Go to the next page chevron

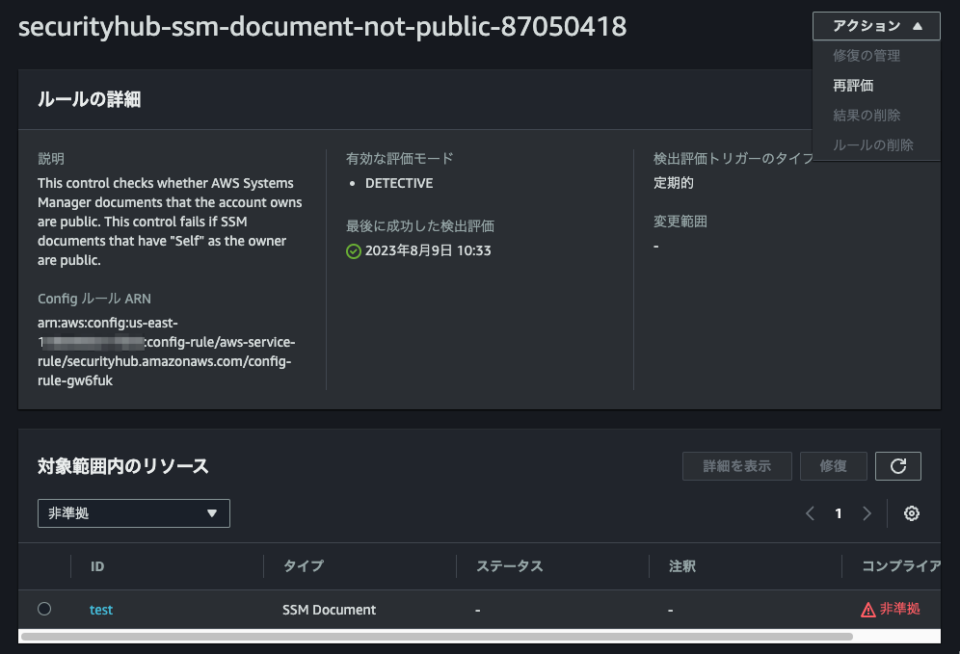pos(866,513)
